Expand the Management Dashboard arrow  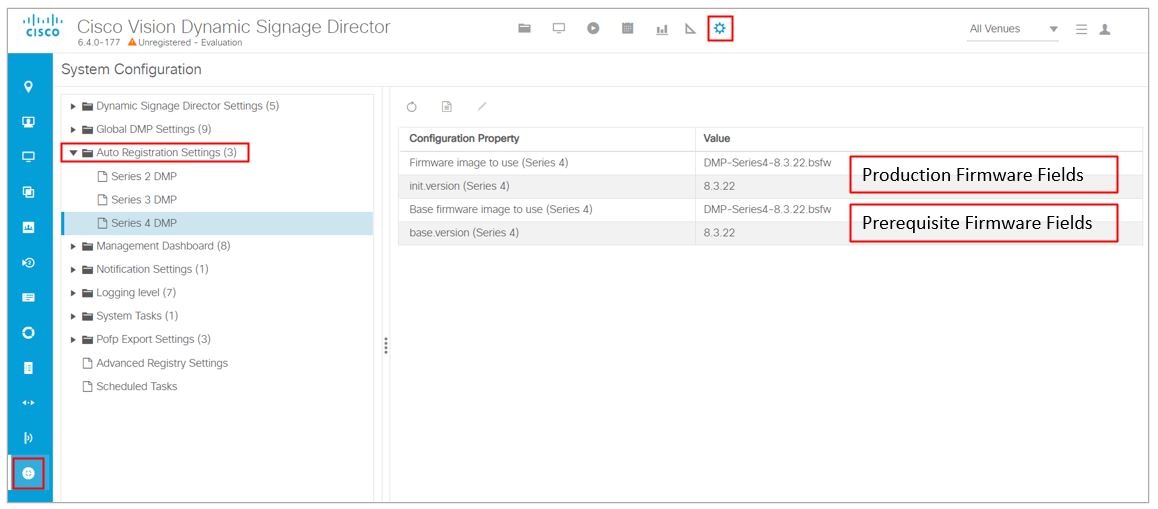[x=73, y=246]
